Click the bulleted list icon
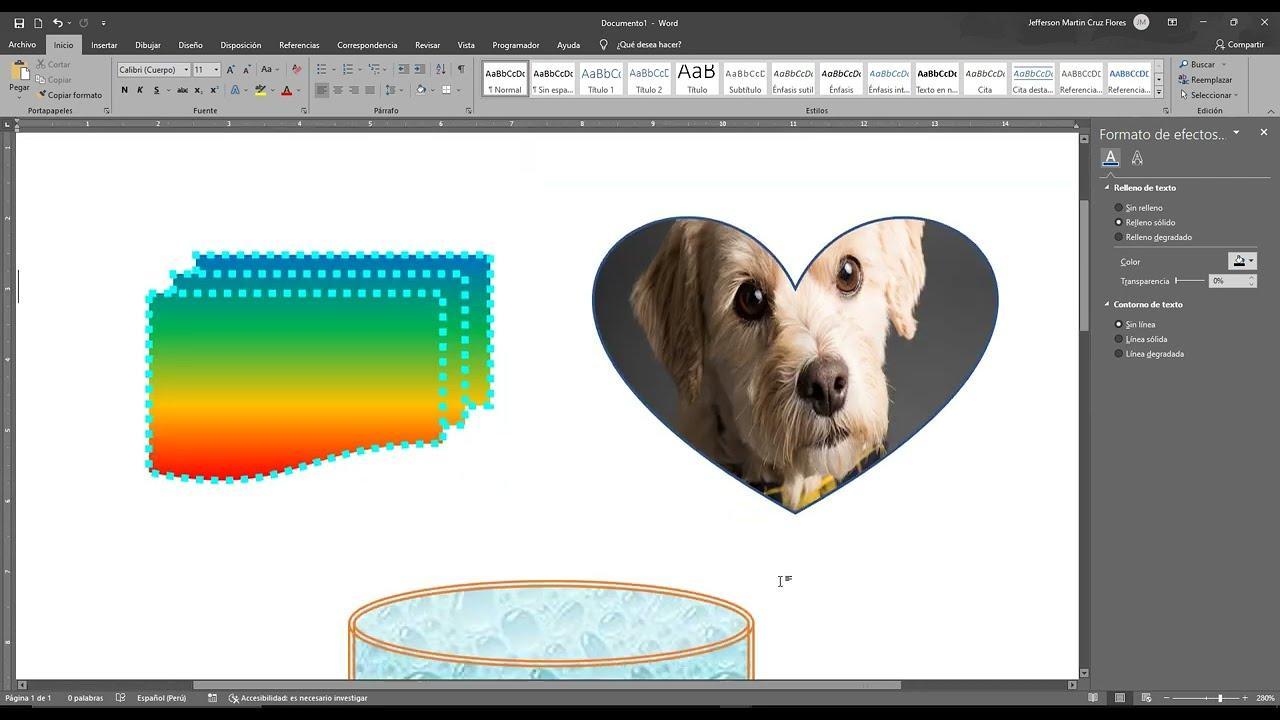 click(x=321, y=69)
